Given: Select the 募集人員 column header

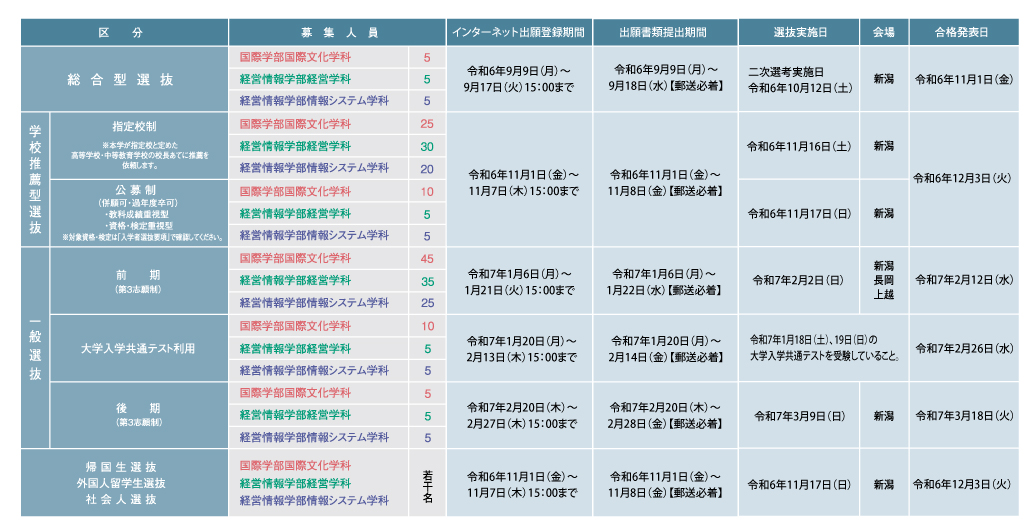Looking at the screenshot, I should (x=337, y=32).
